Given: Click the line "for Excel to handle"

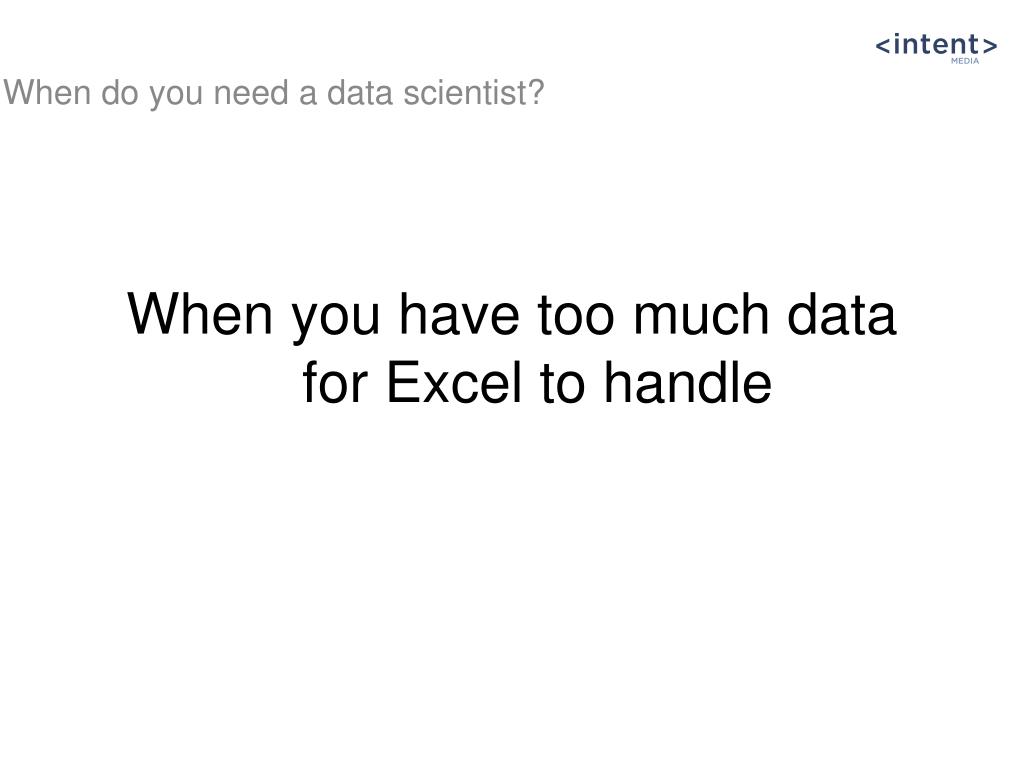Looking at the screenshot, I should (x=537, y=384).
